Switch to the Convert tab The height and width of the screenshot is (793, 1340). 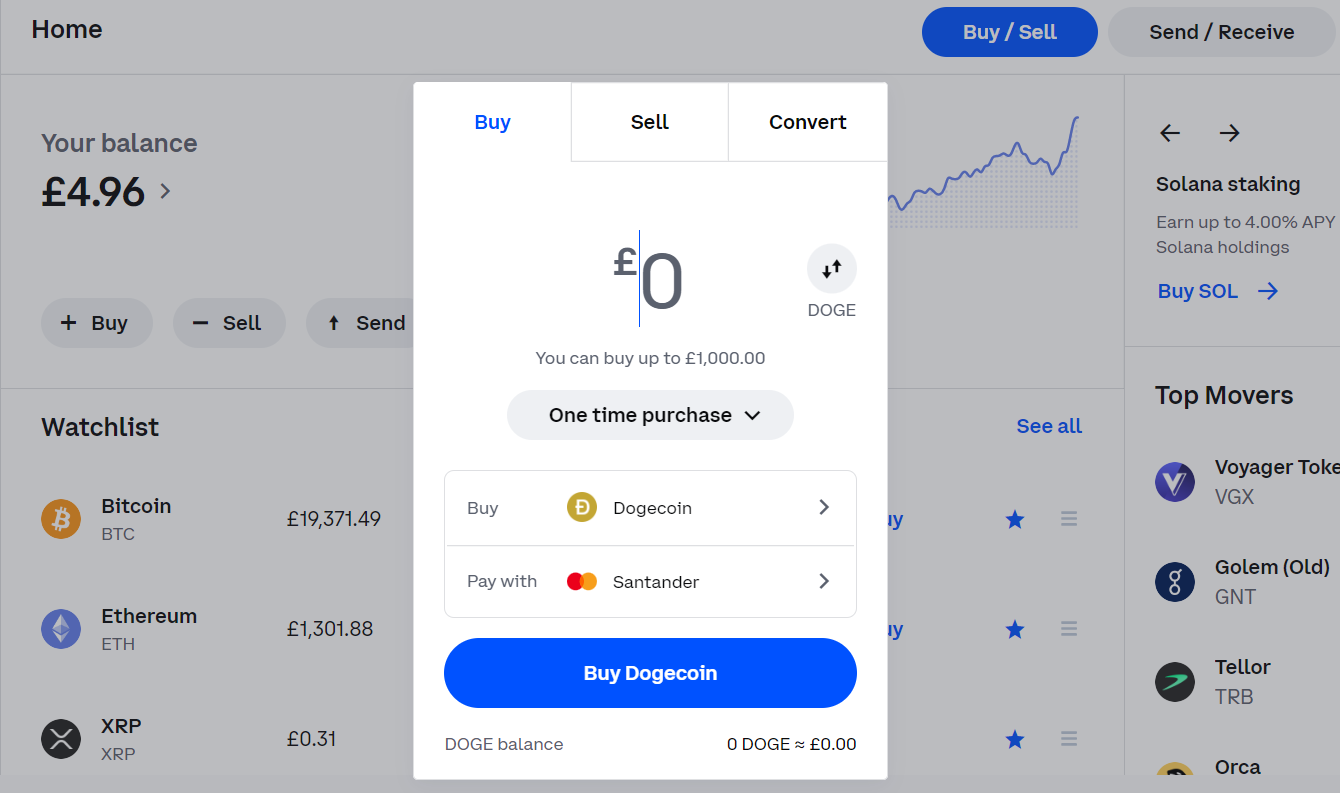pyautogui.click(x=807, y=121)
